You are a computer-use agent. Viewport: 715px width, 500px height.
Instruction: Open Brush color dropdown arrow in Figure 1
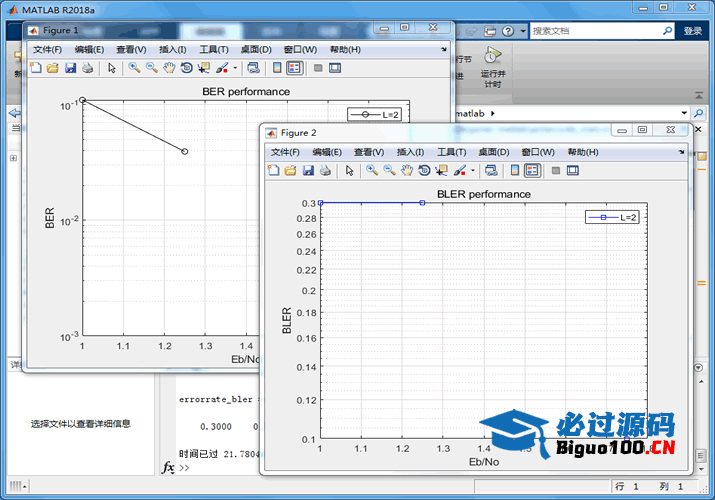[x=235, y=68]
